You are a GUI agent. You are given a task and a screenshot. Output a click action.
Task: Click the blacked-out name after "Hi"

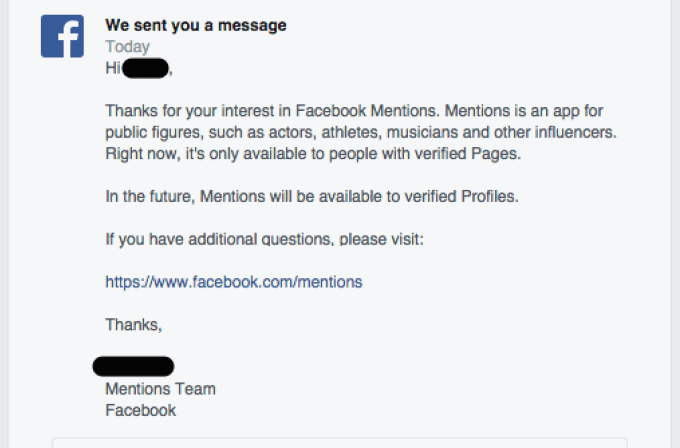(146, 69)
